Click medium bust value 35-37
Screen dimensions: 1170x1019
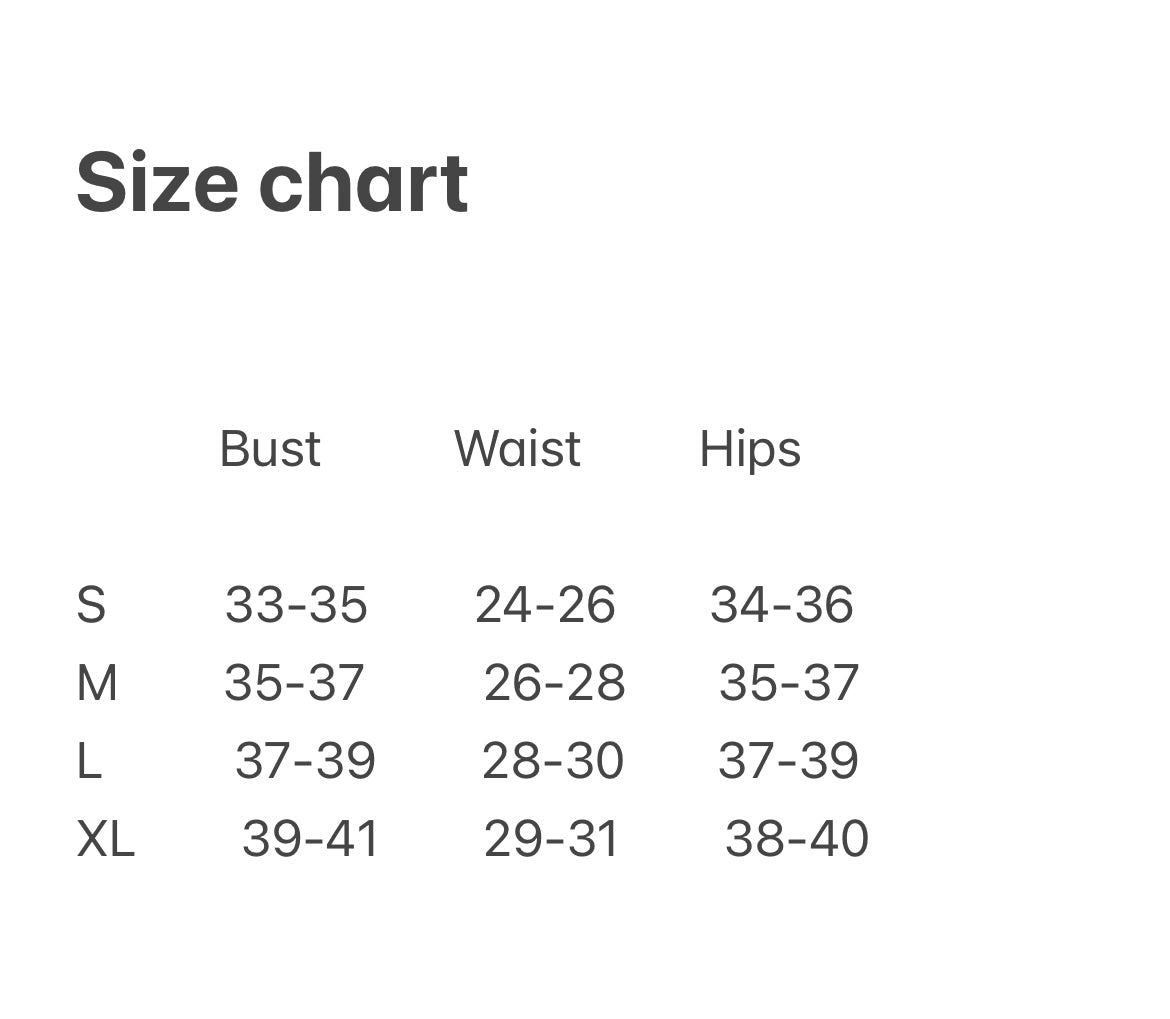coord(294,684)
